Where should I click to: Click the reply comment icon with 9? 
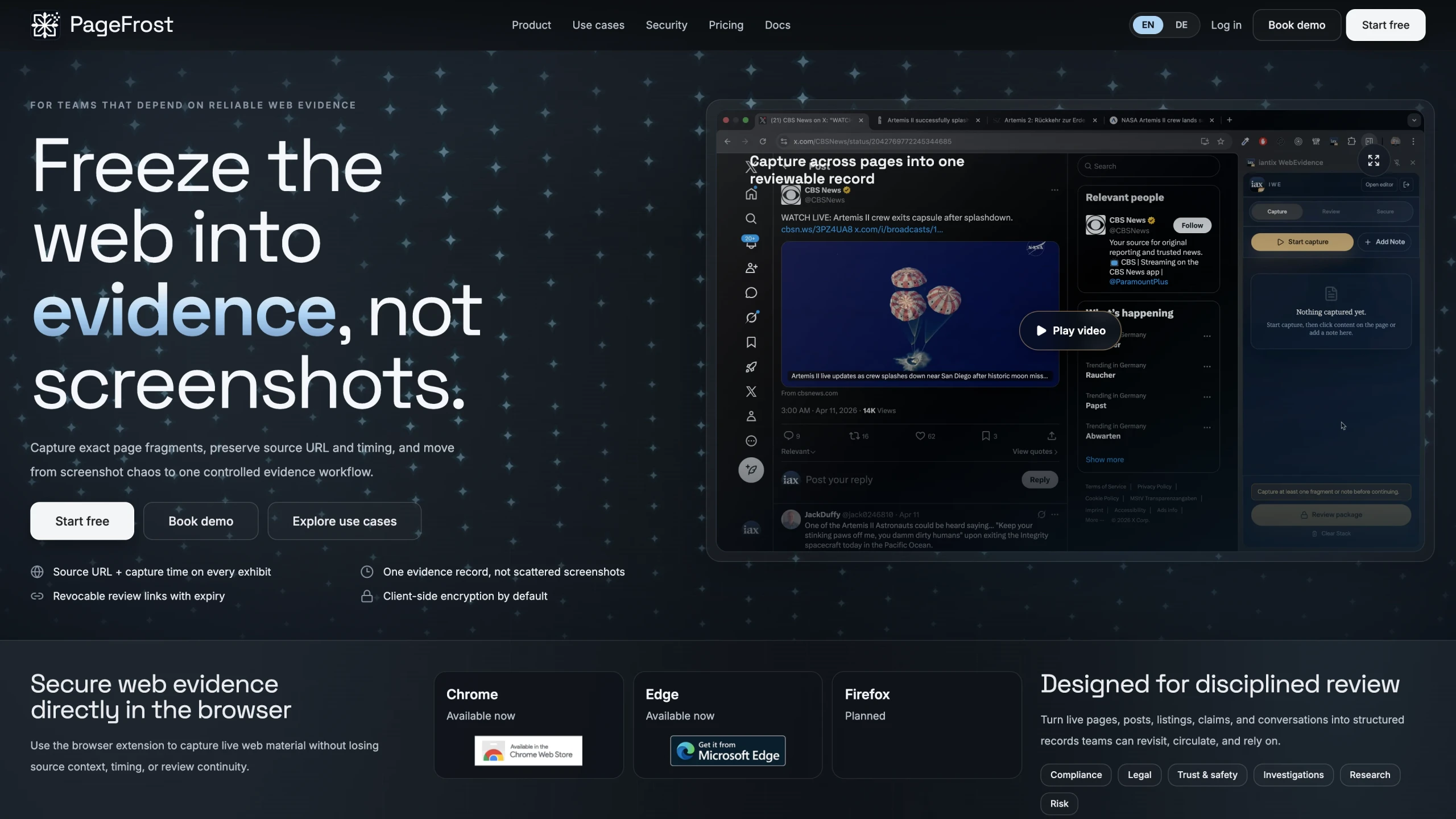tap(791, 436)
